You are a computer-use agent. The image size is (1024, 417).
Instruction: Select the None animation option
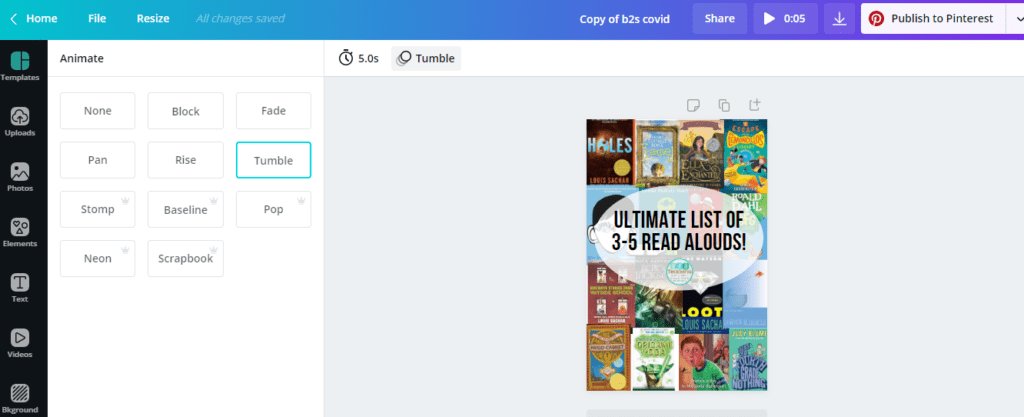point(97,111)
